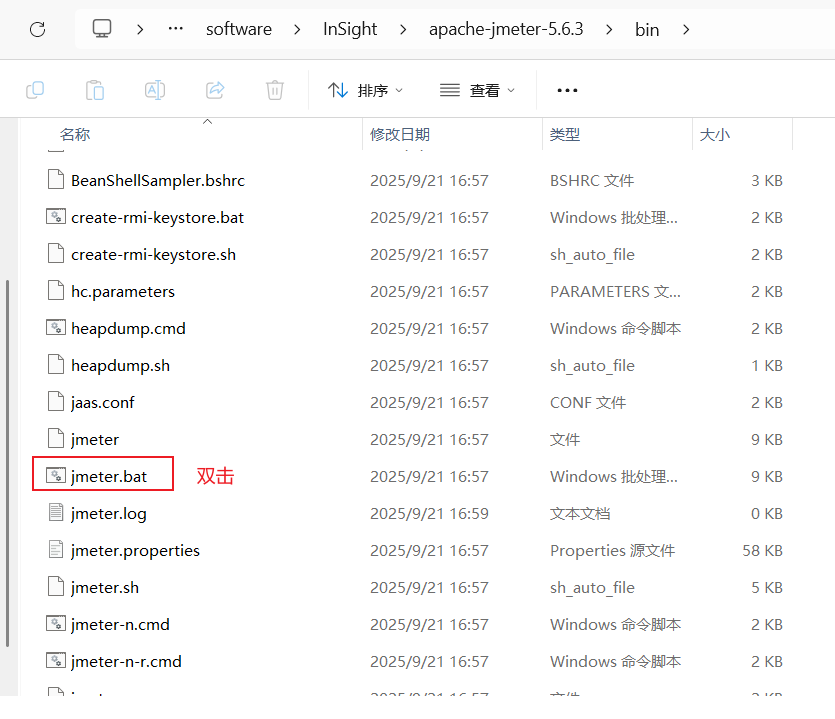835x719 pixels.
Task: Sort by 类型 column header
Action: point(564,134)
